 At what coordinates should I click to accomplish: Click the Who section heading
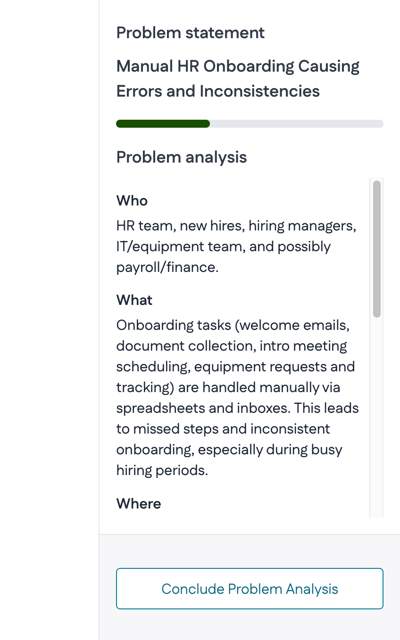tap(132, 200)
